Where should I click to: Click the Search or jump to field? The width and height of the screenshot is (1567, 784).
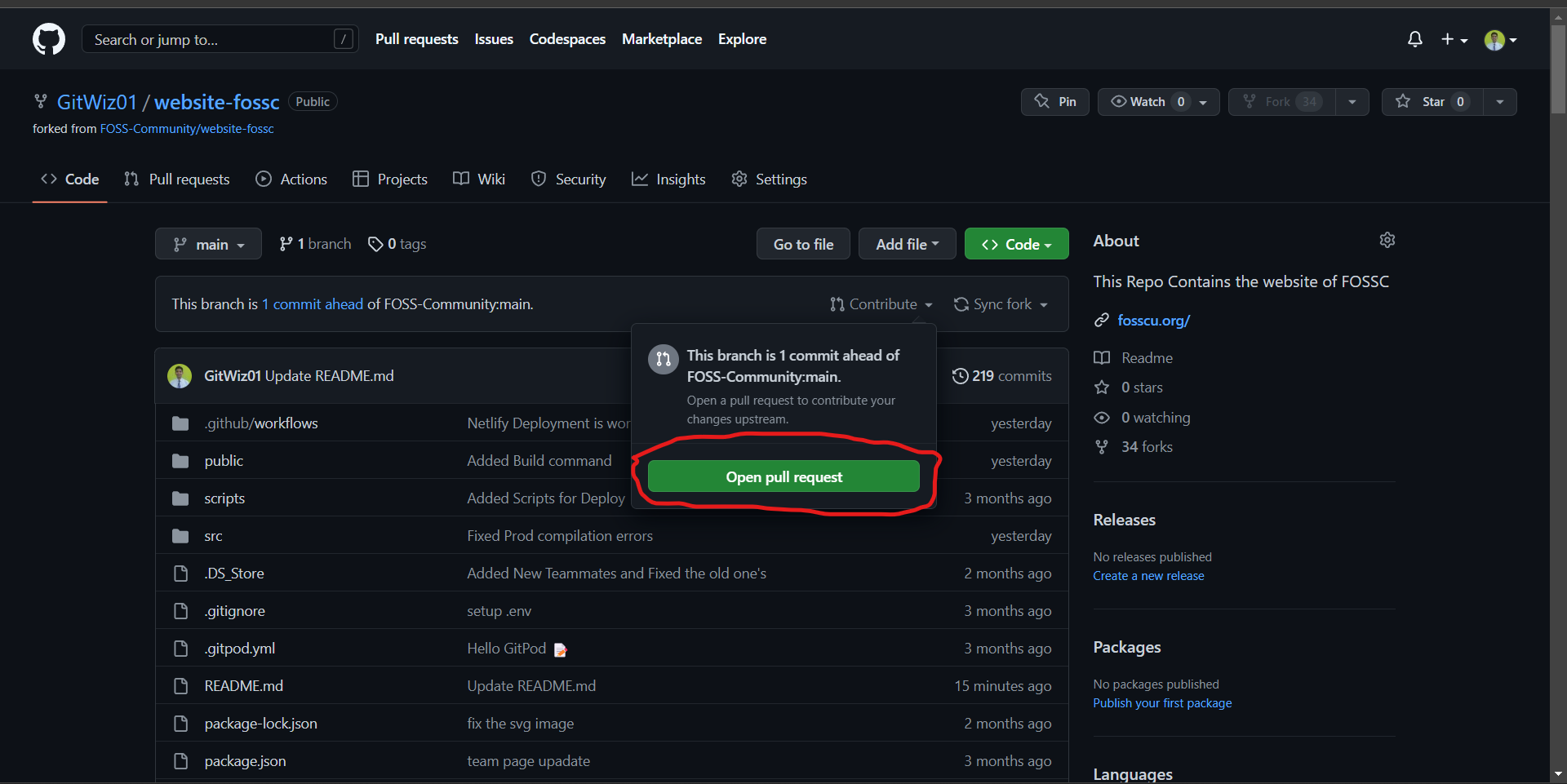(220, 39)
